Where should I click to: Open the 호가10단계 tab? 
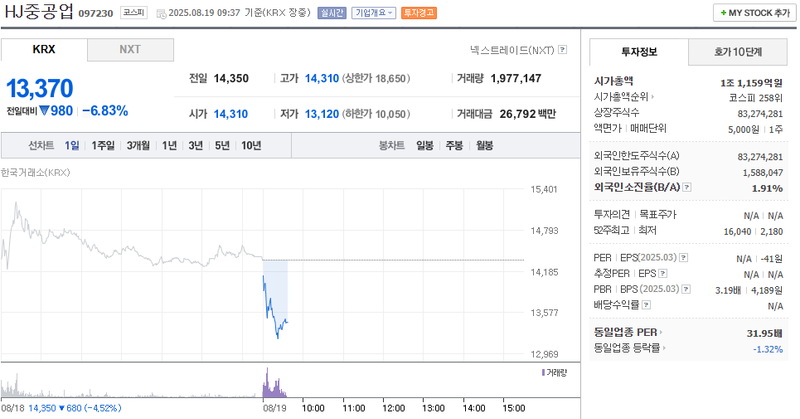pos(738,52)
